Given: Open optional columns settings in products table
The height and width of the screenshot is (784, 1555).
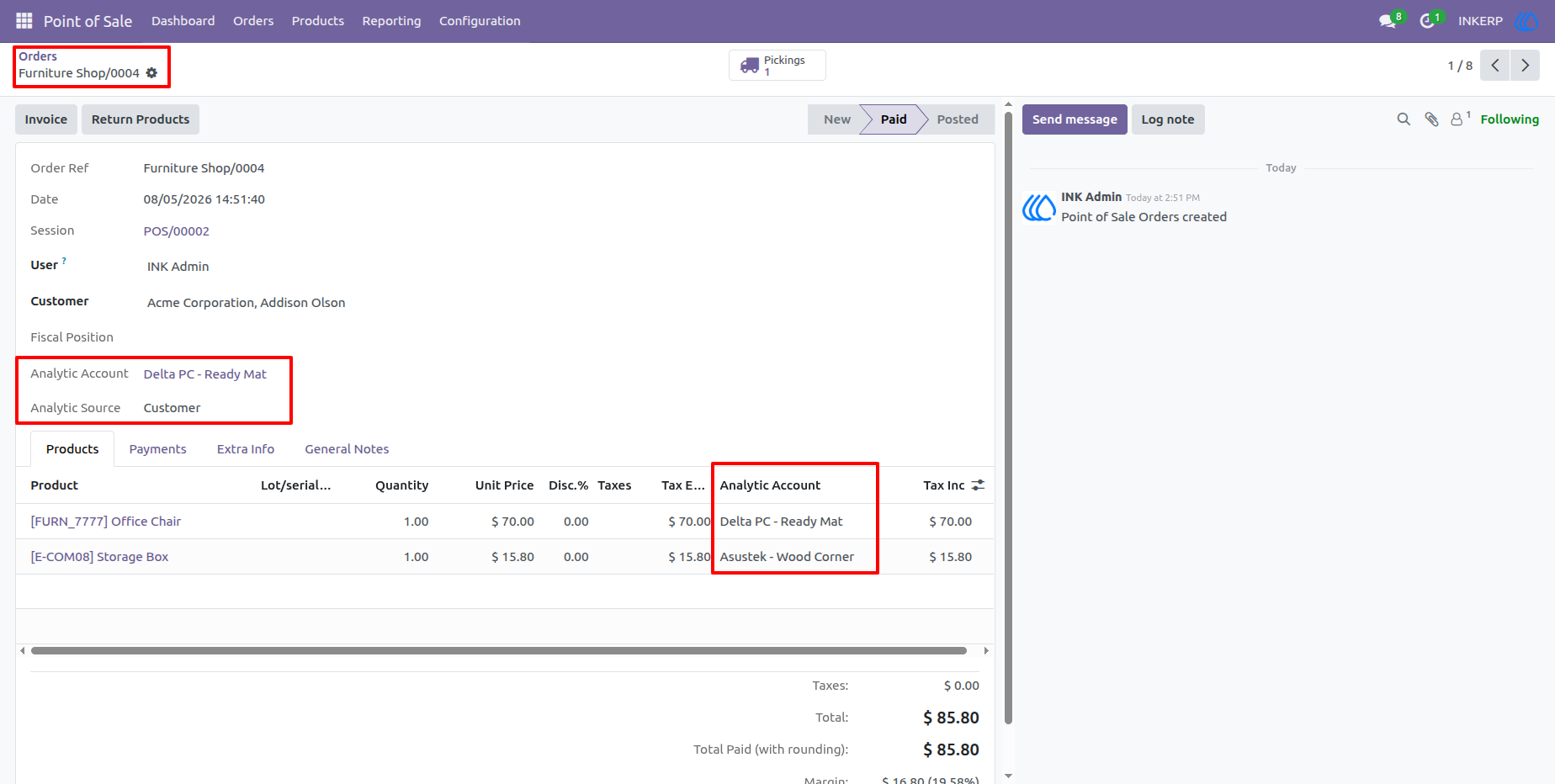Looking at the screenshot, I should 978,485.
